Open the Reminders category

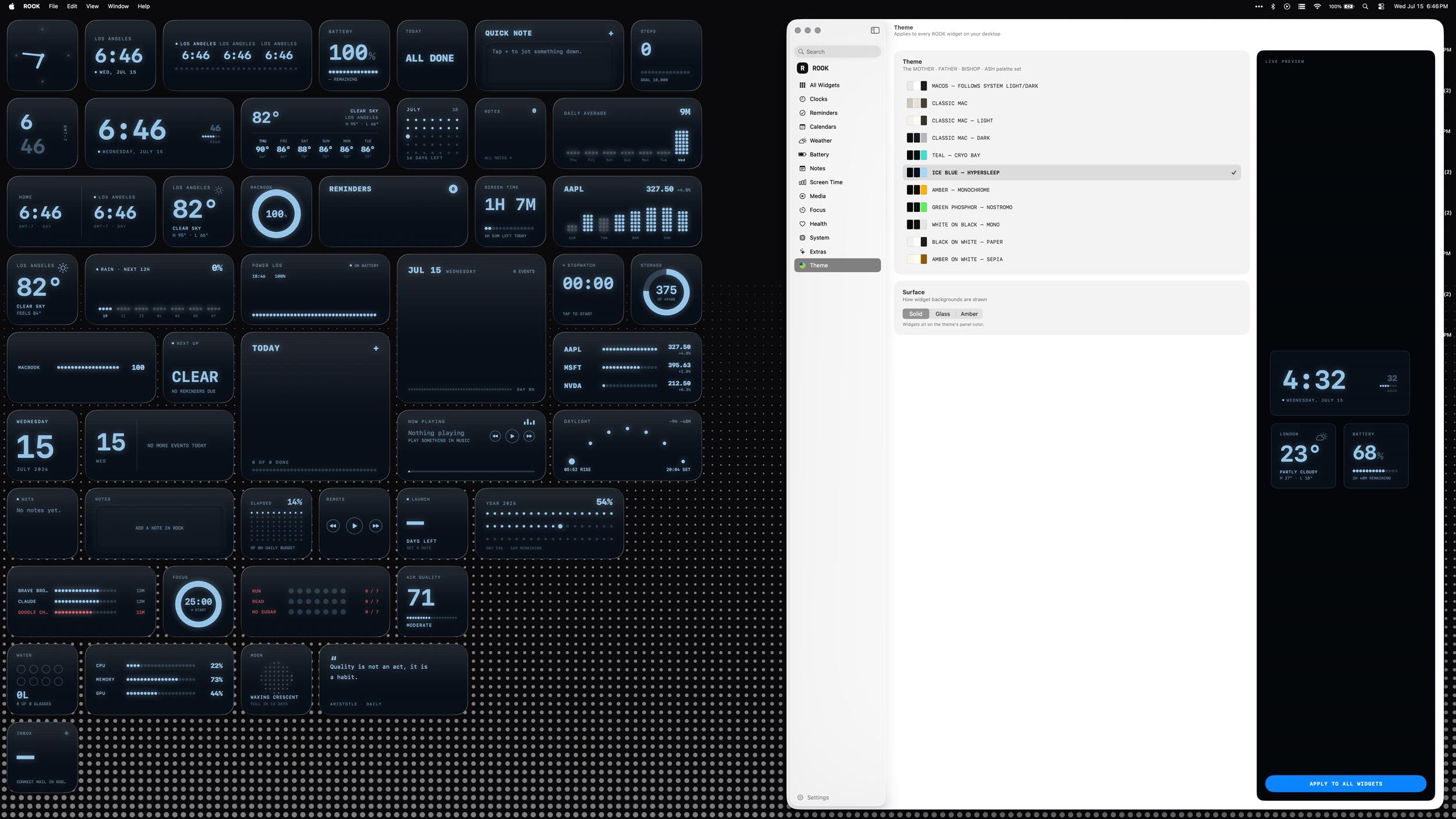coord(837,113)
